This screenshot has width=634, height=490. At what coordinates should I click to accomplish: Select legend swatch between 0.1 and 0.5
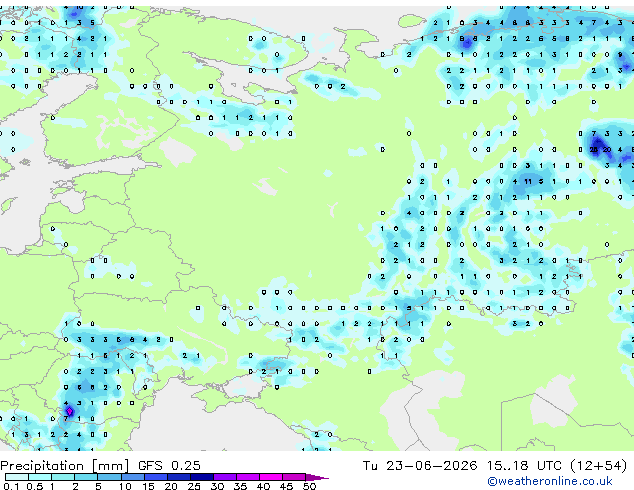[x=17, y=477]
